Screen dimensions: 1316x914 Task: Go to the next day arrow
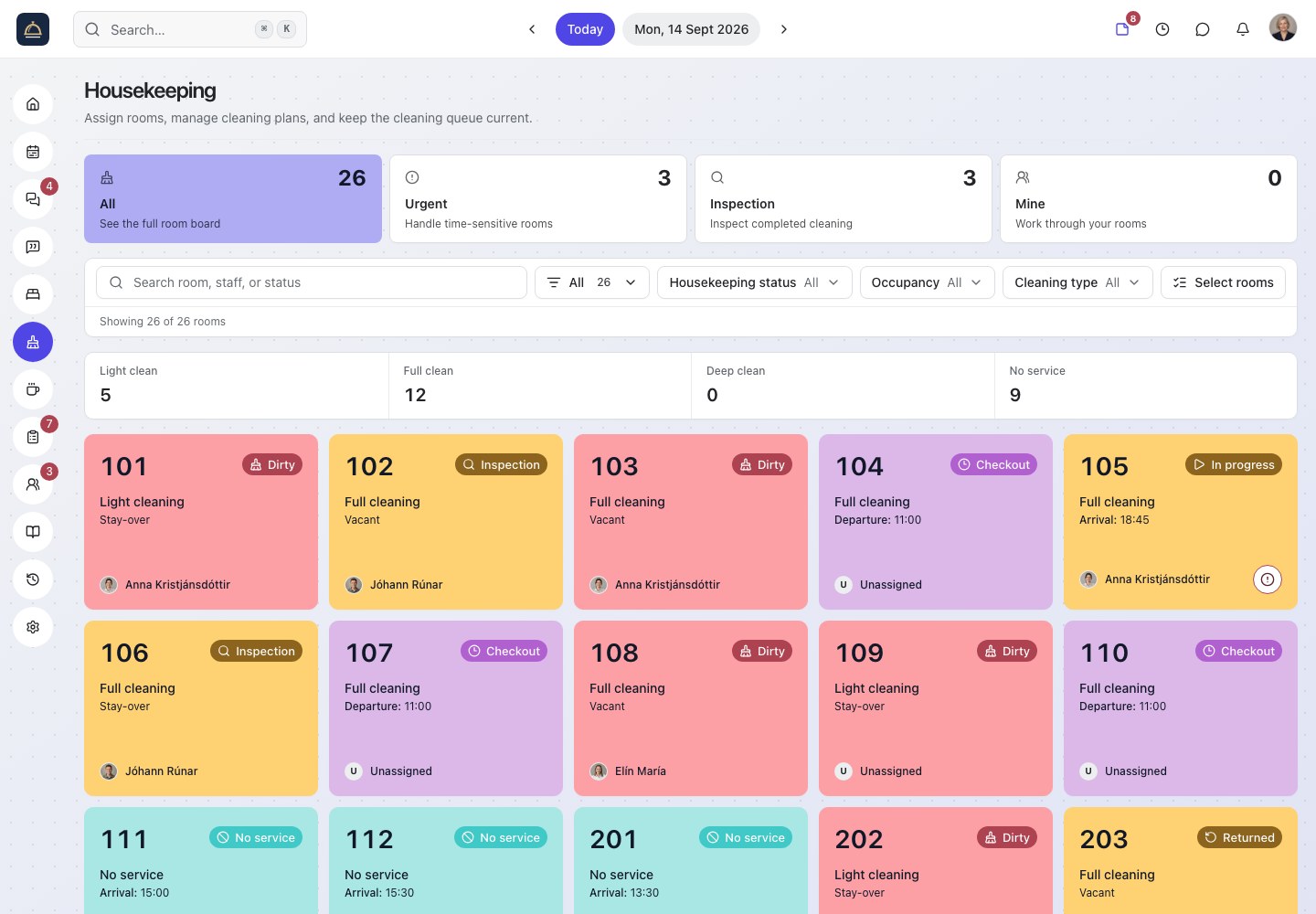[x=783, y=29]
